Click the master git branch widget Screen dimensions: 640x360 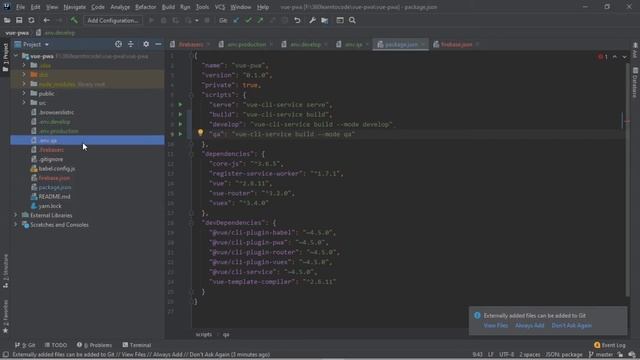click(x=601, y=355)
